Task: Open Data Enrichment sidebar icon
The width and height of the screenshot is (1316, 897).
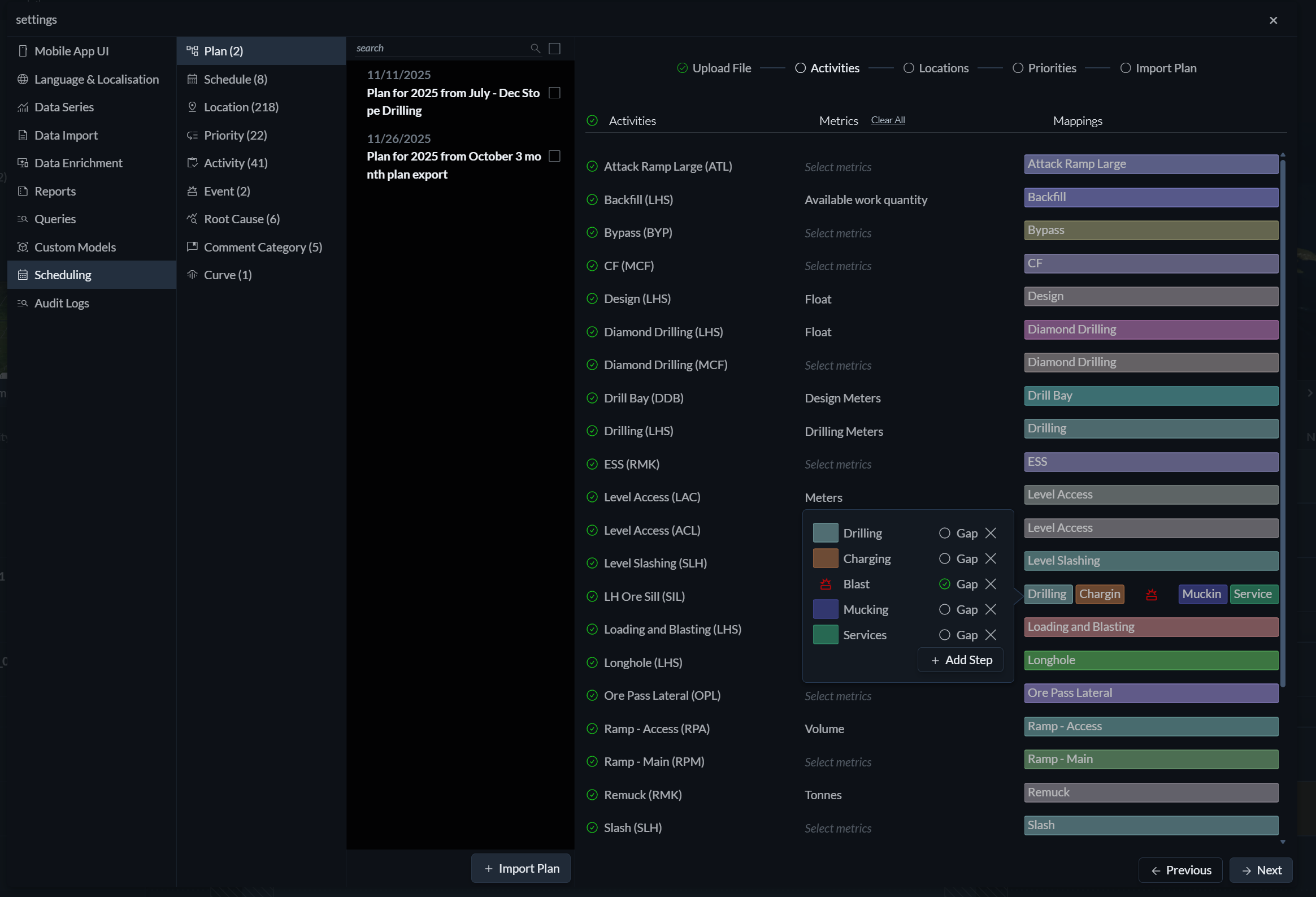Action: pos(23,163)
